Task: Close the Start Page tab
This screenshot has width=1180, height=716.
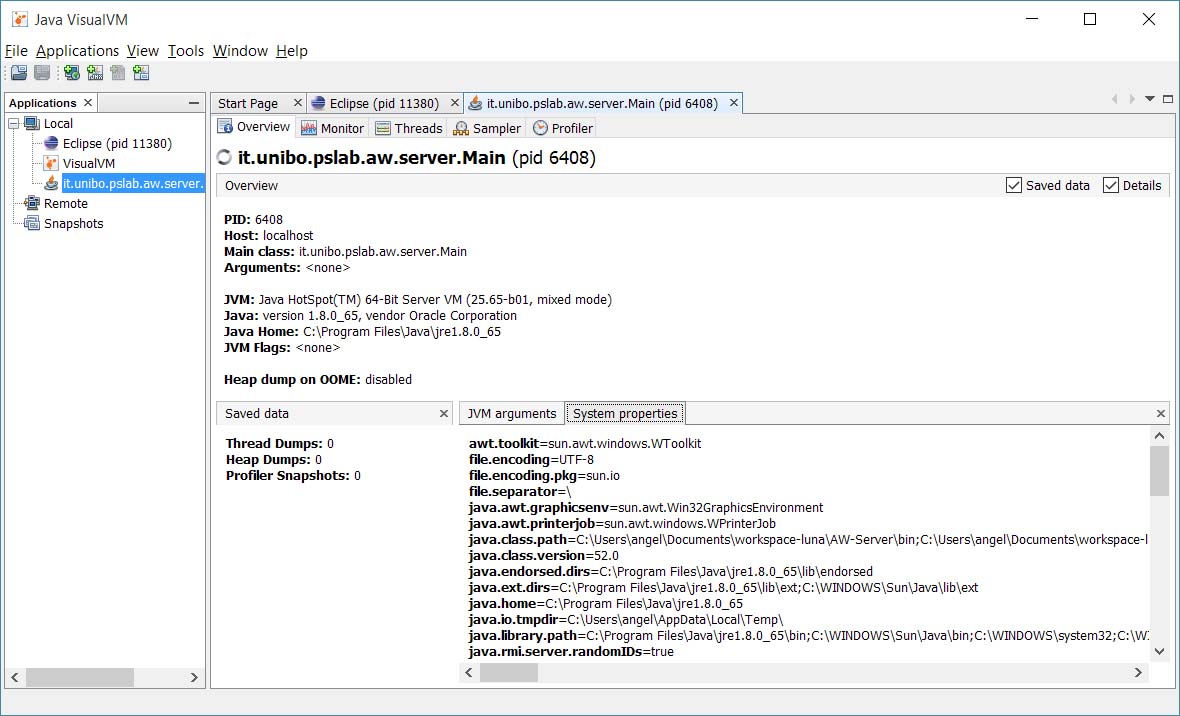Action: [x=297, y=102]
